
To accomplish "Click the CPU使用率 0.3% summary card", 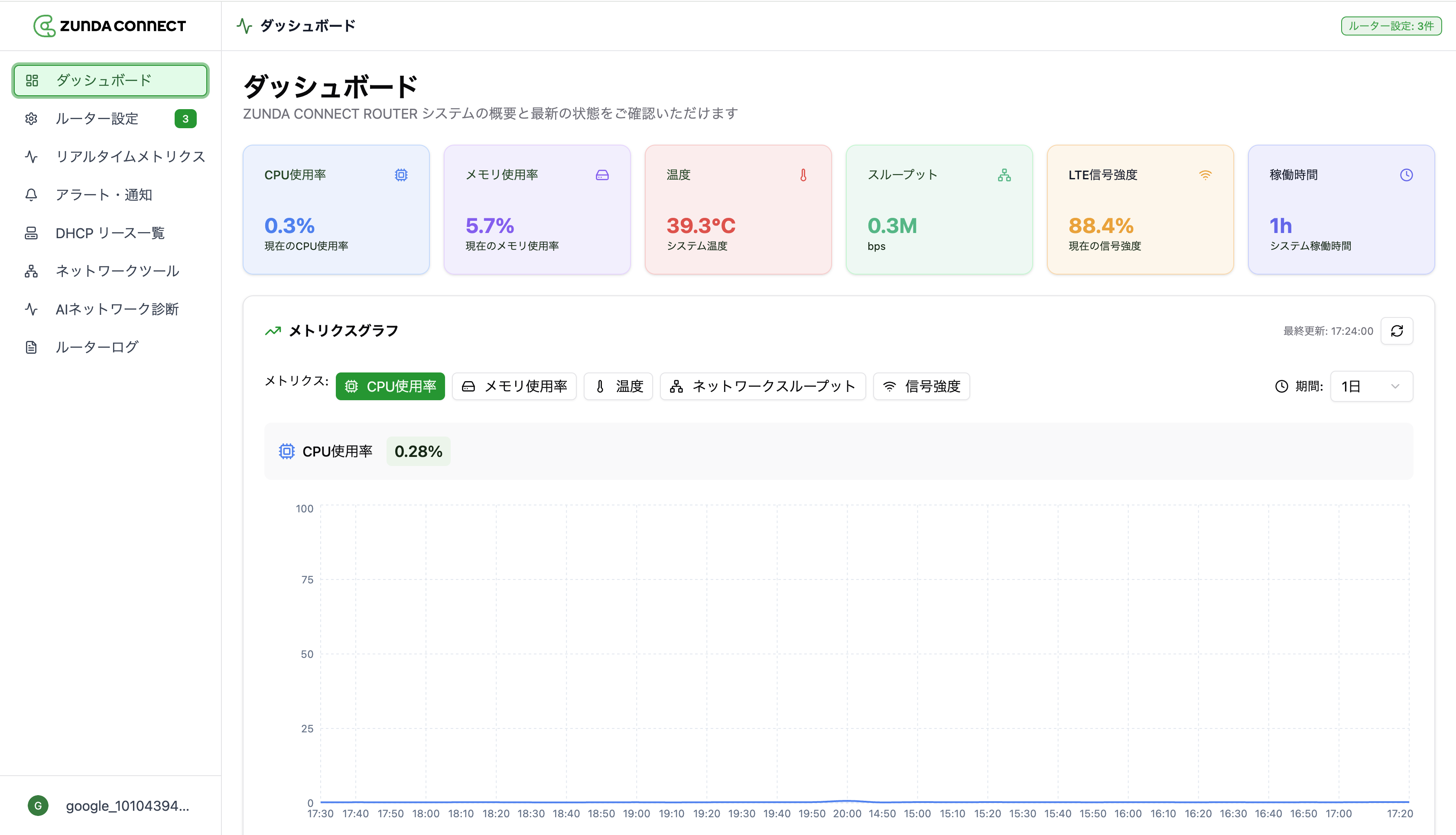I will 336,210.
